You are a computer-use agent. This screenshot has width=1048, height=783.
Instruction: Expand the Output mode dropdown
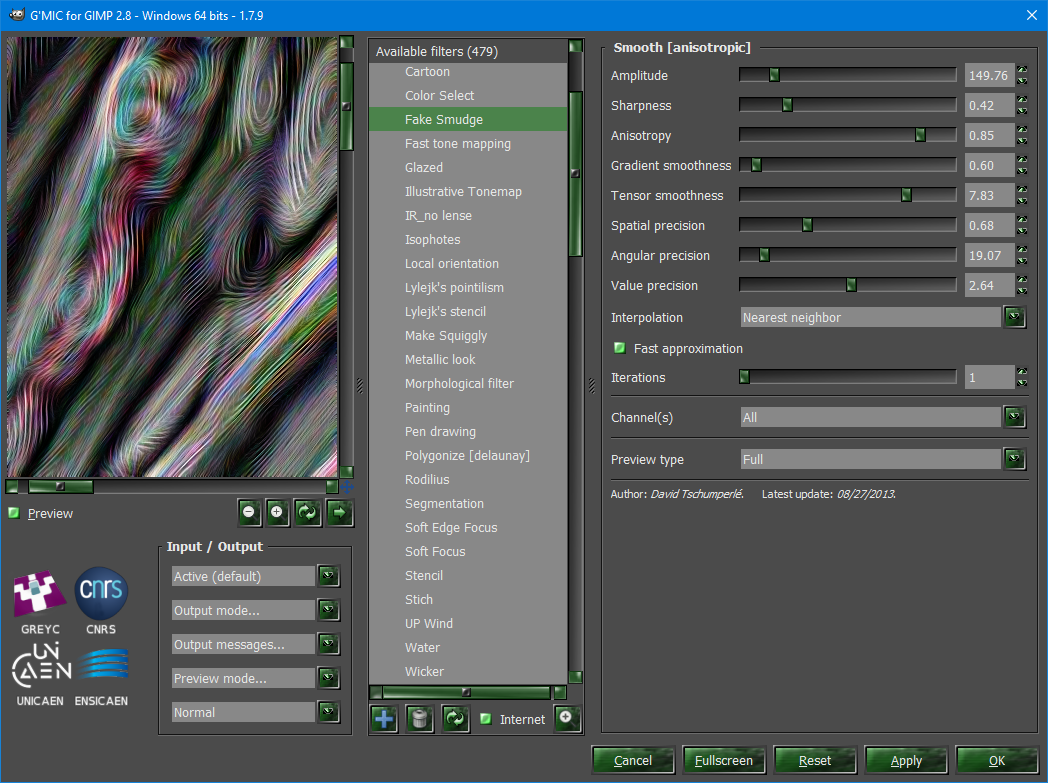pos(328,610)
